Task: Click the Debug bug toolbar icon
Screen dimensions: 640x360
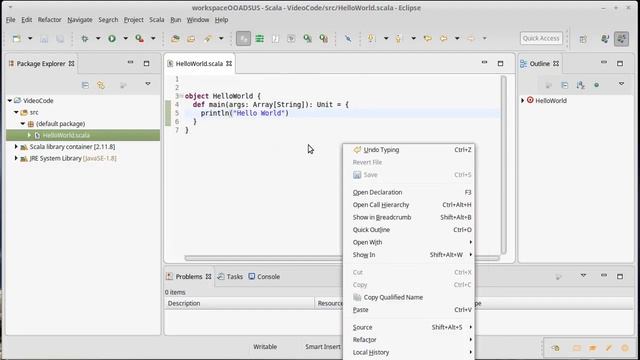Action: (84, 39)
